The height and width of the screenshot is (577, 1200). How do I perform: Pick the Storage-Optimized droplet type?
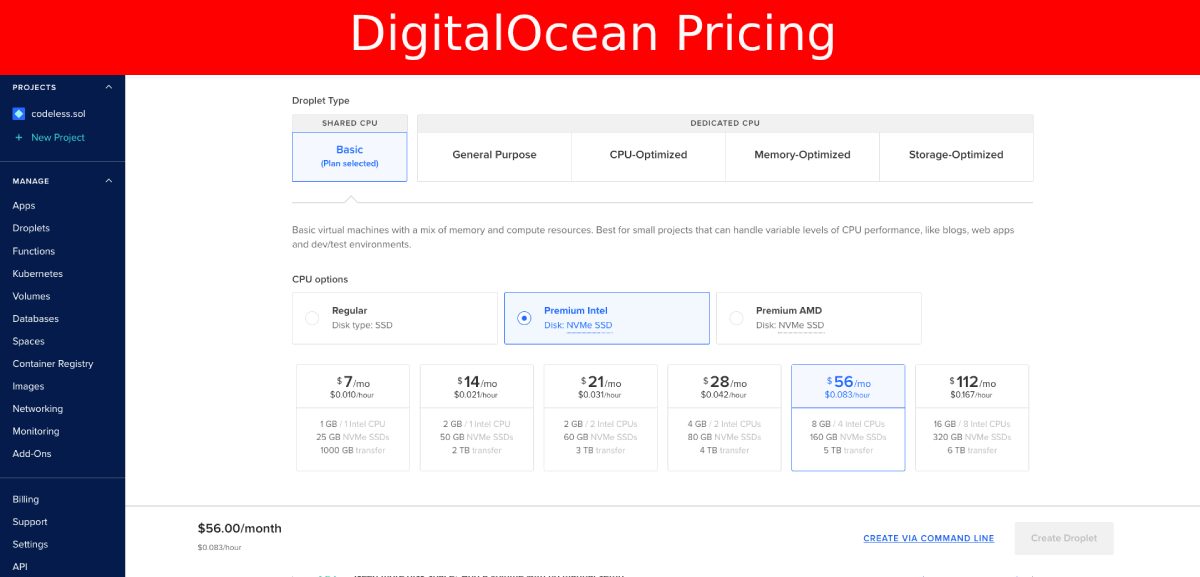(955, 155)
